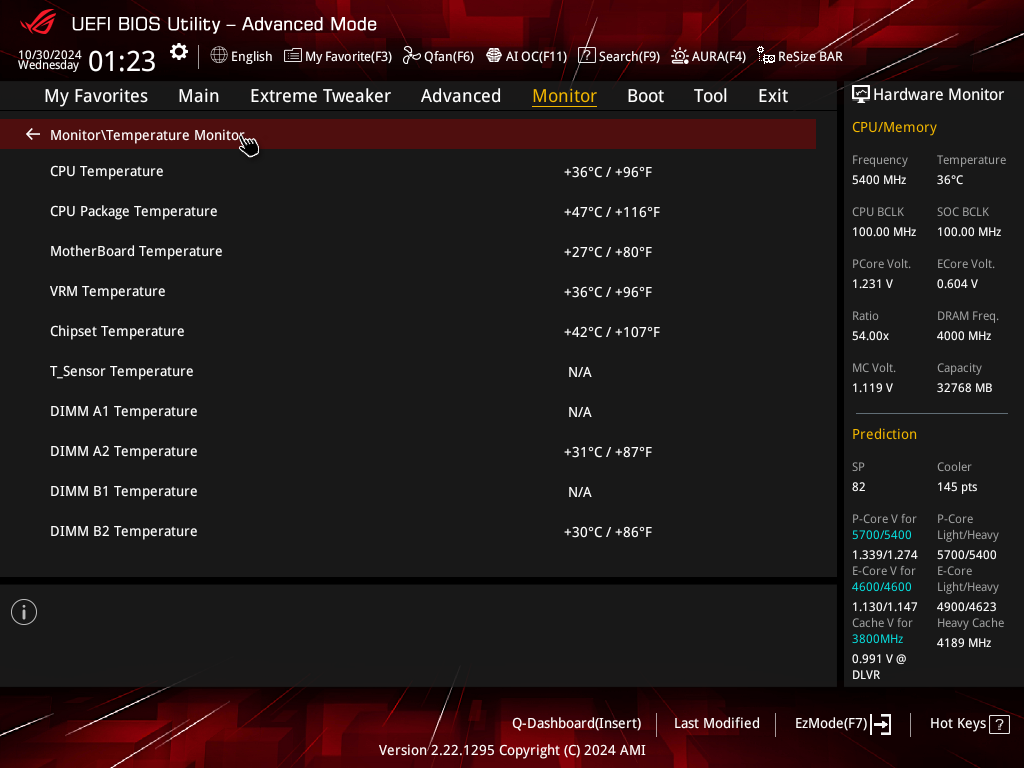Open the Tool tab

point(710,96)
